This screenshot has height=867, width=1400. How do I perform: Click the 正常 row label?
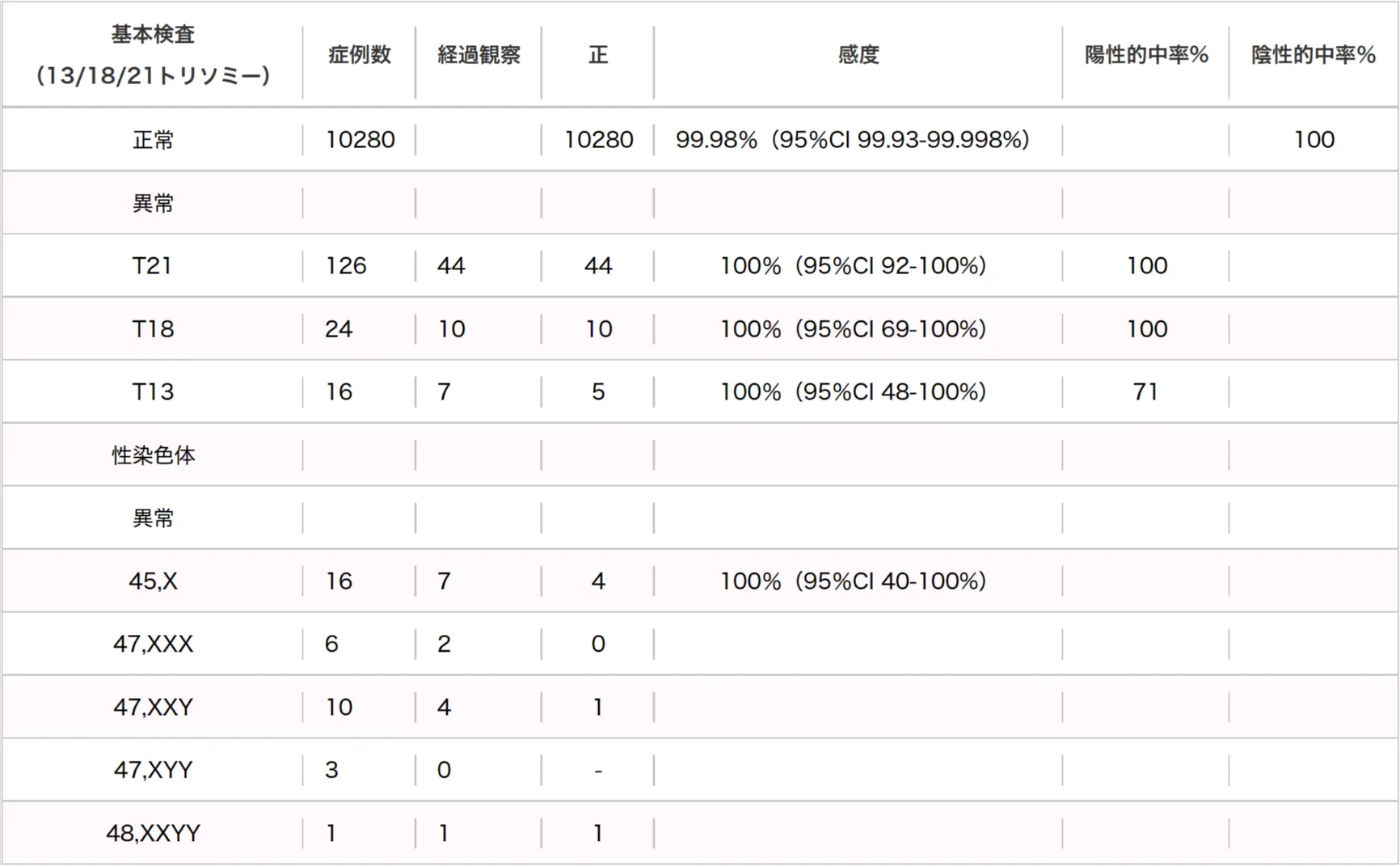click(x=153, y=140)
